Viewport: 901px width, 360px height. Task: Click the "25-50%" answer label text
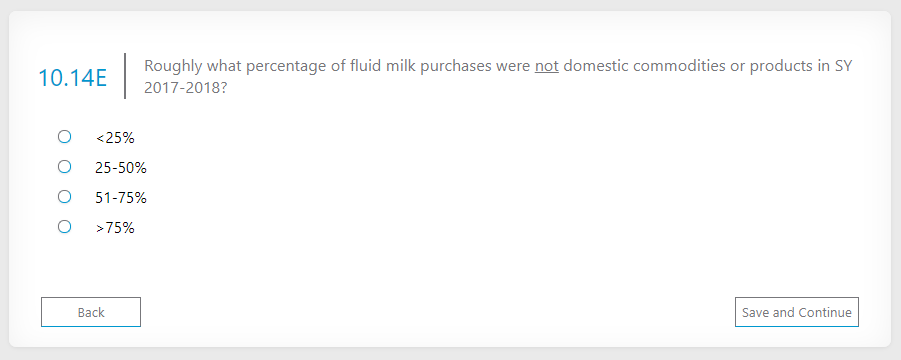tap(121, 168)
